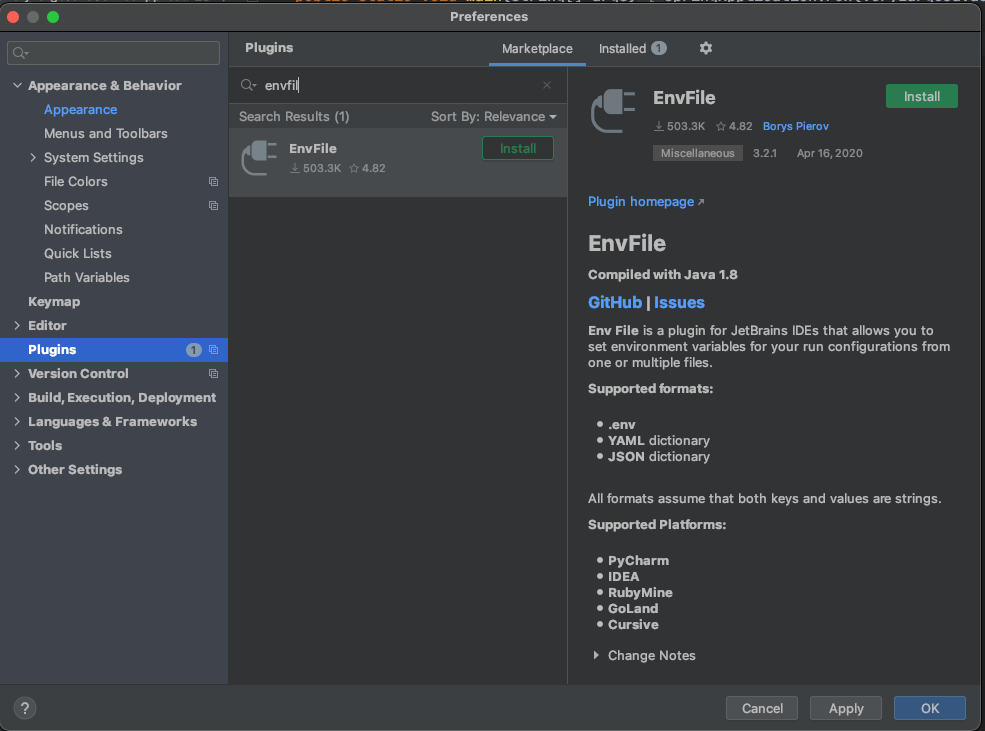Click the project-level icon beside Scopes
Image resolution: width=985 pixels, height=731 pixels.
click(213, 206)
